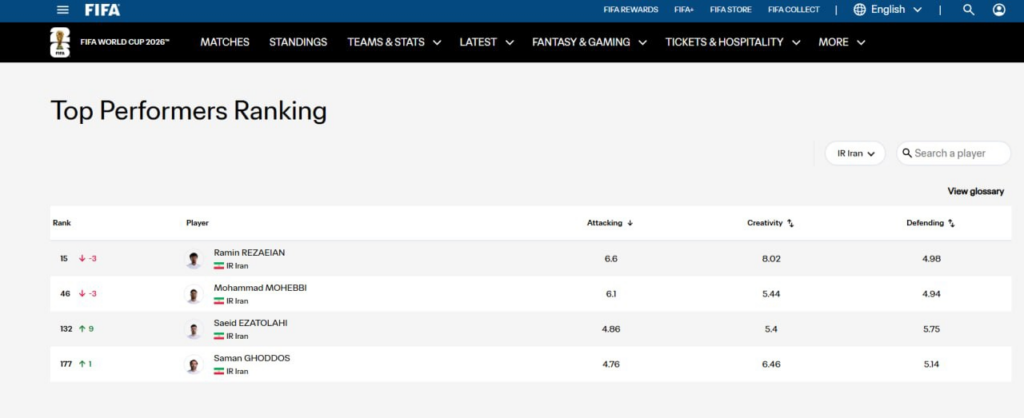Open the hamburger menu icon
Image resolution: width=1024 pixels, height=418 pixels.
63,10
